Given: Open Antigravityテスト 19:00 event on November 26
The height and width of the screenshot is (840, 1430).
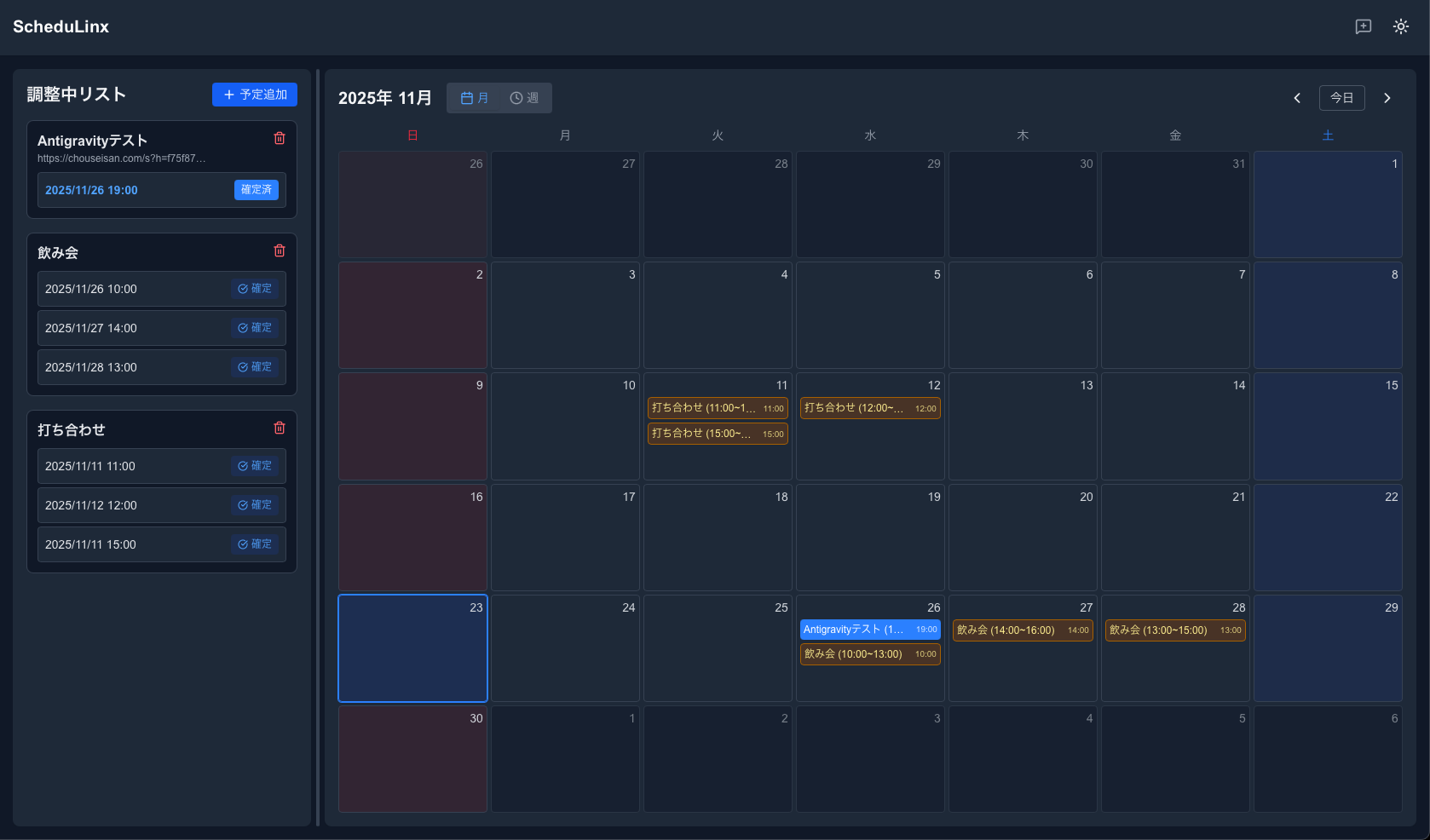Looking at the screenshot, I should (x=870, y=630).
